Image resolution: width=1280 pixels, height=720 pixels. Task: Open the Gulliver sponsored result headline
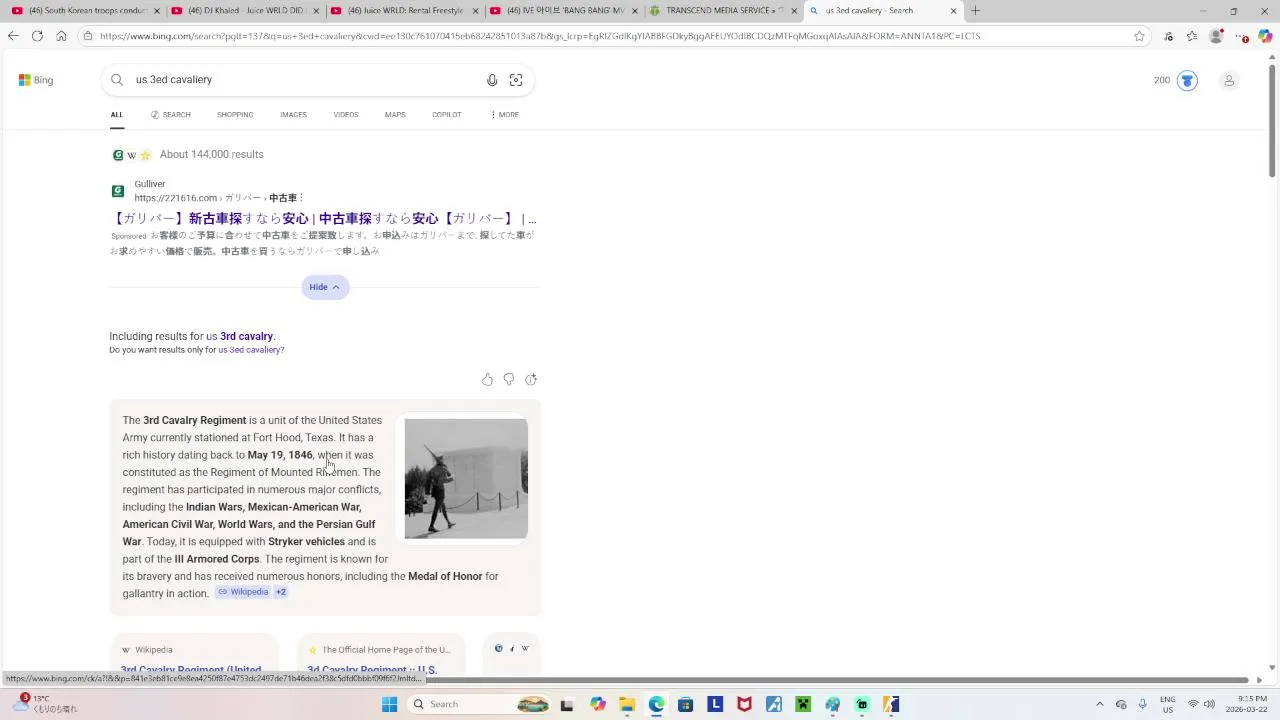click(x=323, y=219)
